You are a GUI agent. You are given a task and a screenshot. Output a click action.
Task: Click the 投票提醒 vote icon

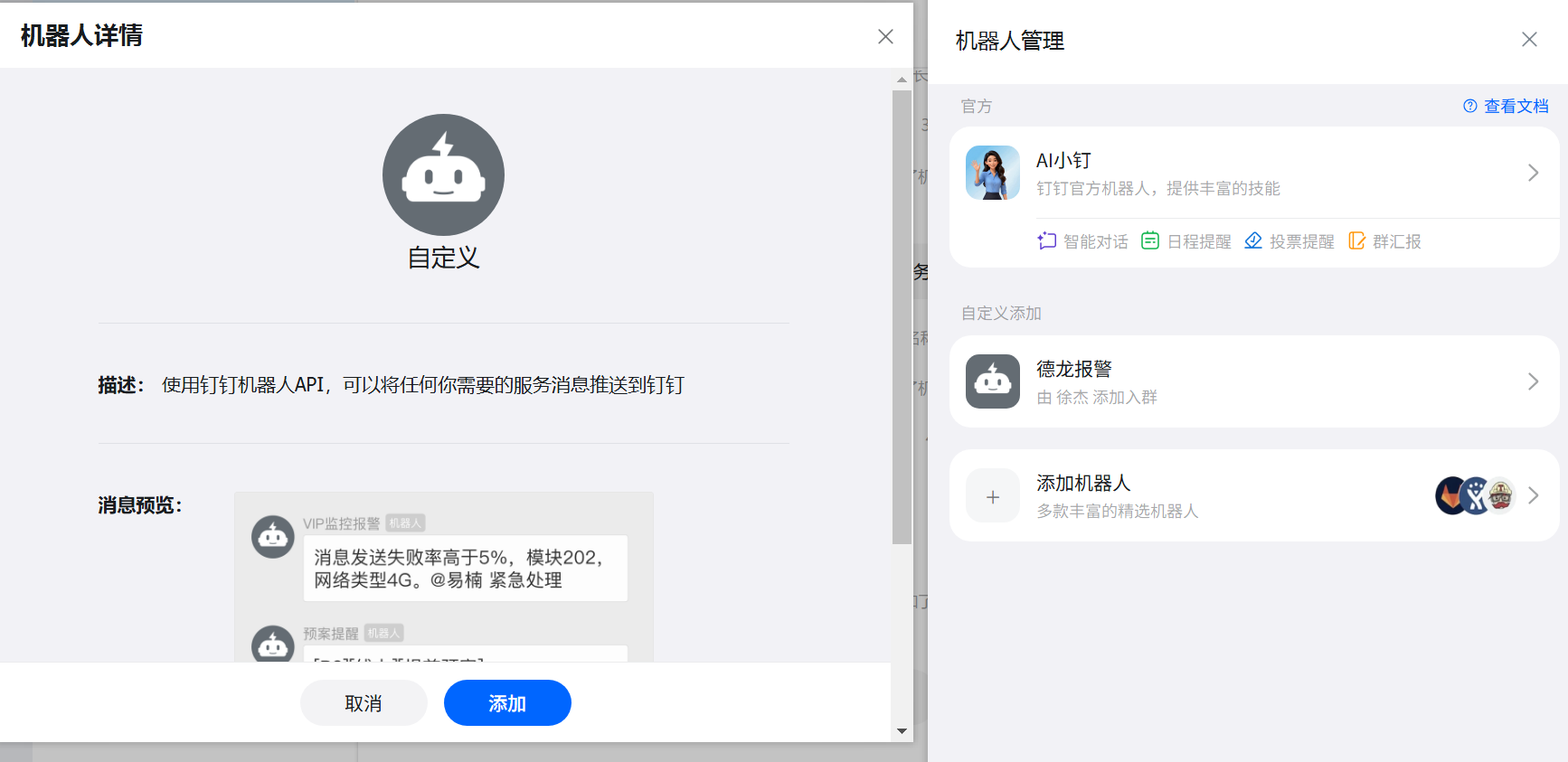click(1253, 240)
